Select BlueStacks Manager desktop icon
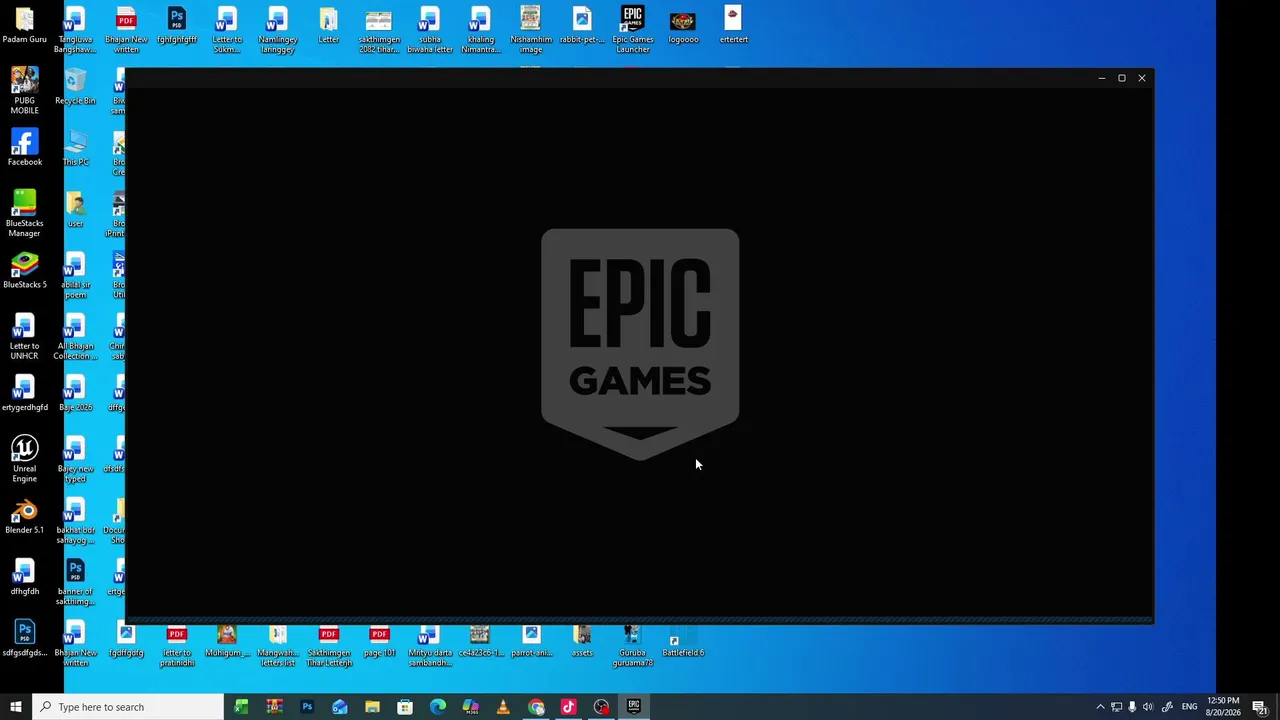 pyautogui.click(x=24, y=213)
